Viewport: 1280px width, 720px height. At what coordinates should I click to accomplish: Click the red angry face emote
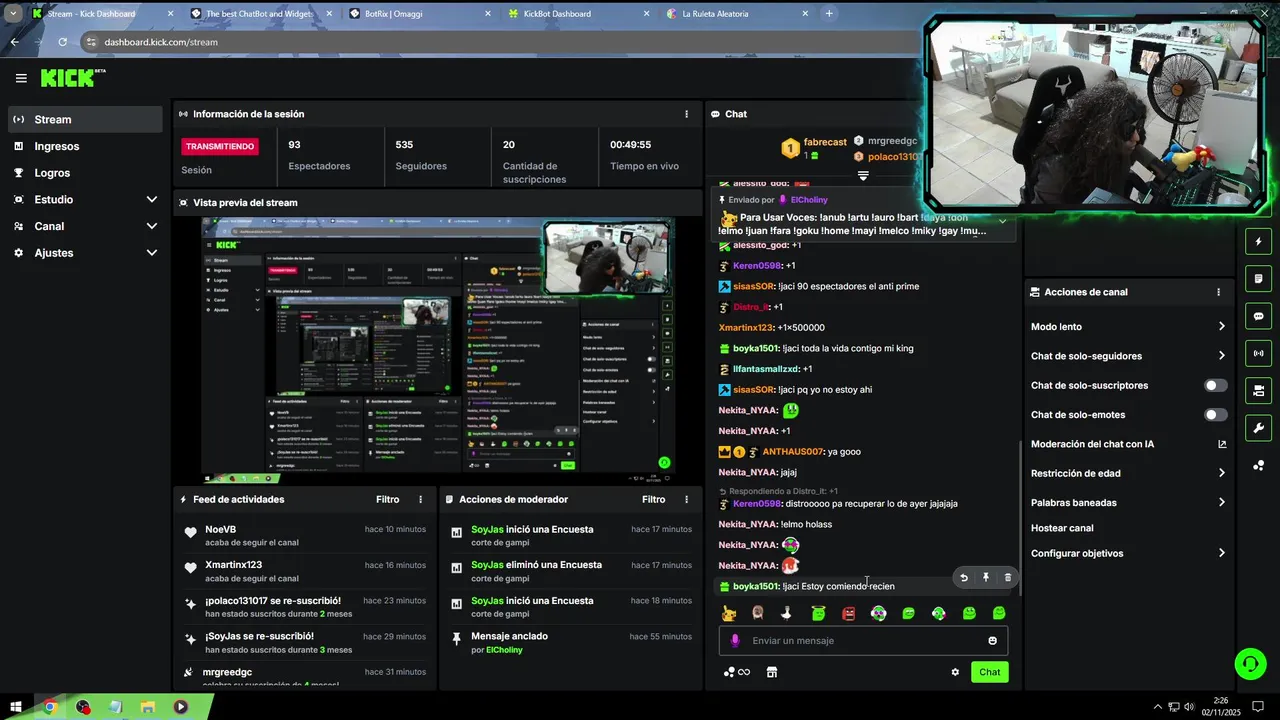pyautogui.click(x=849, y=613)
